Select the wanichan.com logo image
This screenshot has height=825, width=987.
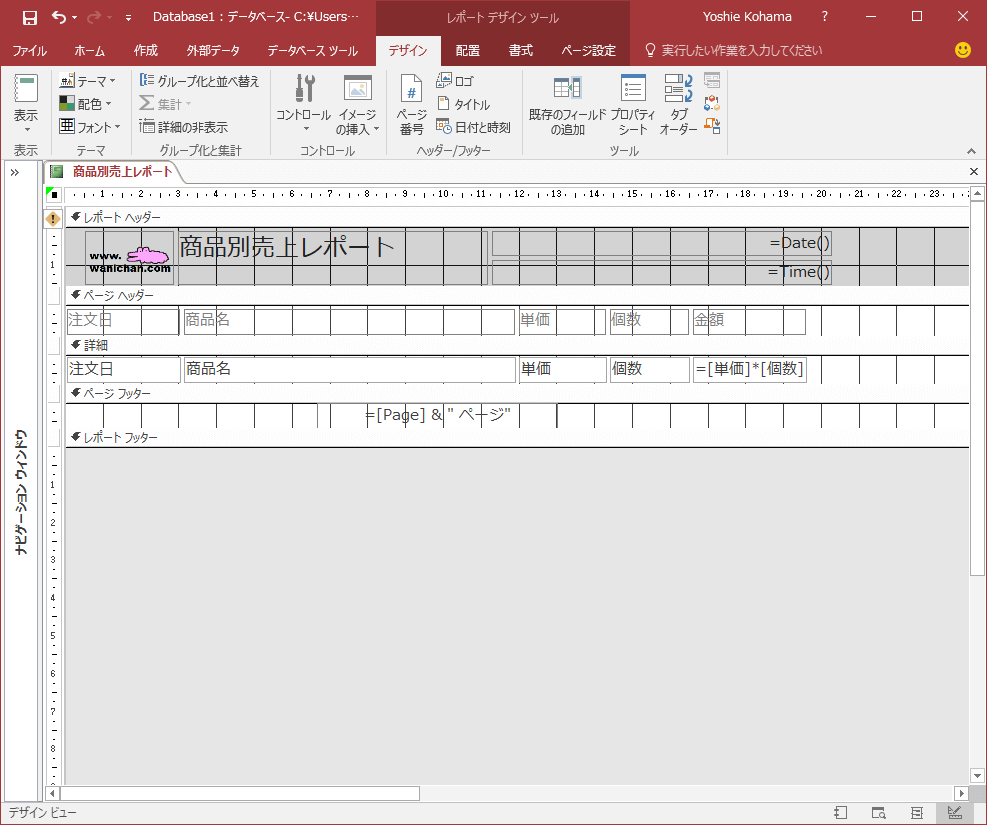130,258
